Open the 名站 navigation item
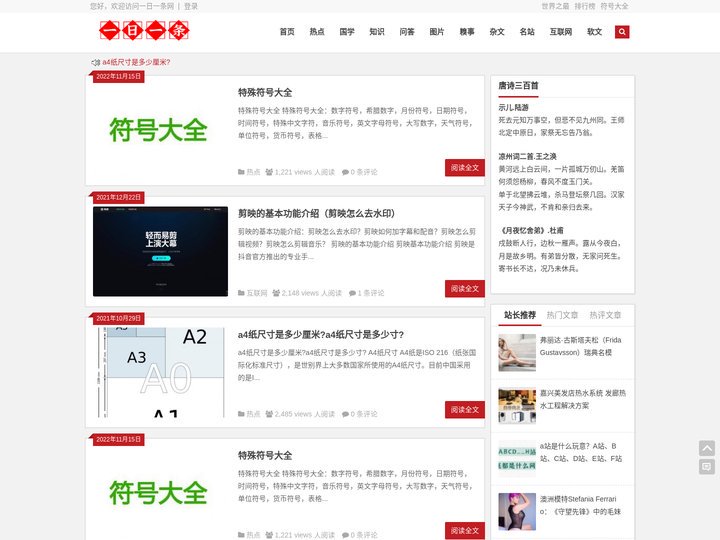This screenshot has width=720, height=540. [x=527, y=32]
